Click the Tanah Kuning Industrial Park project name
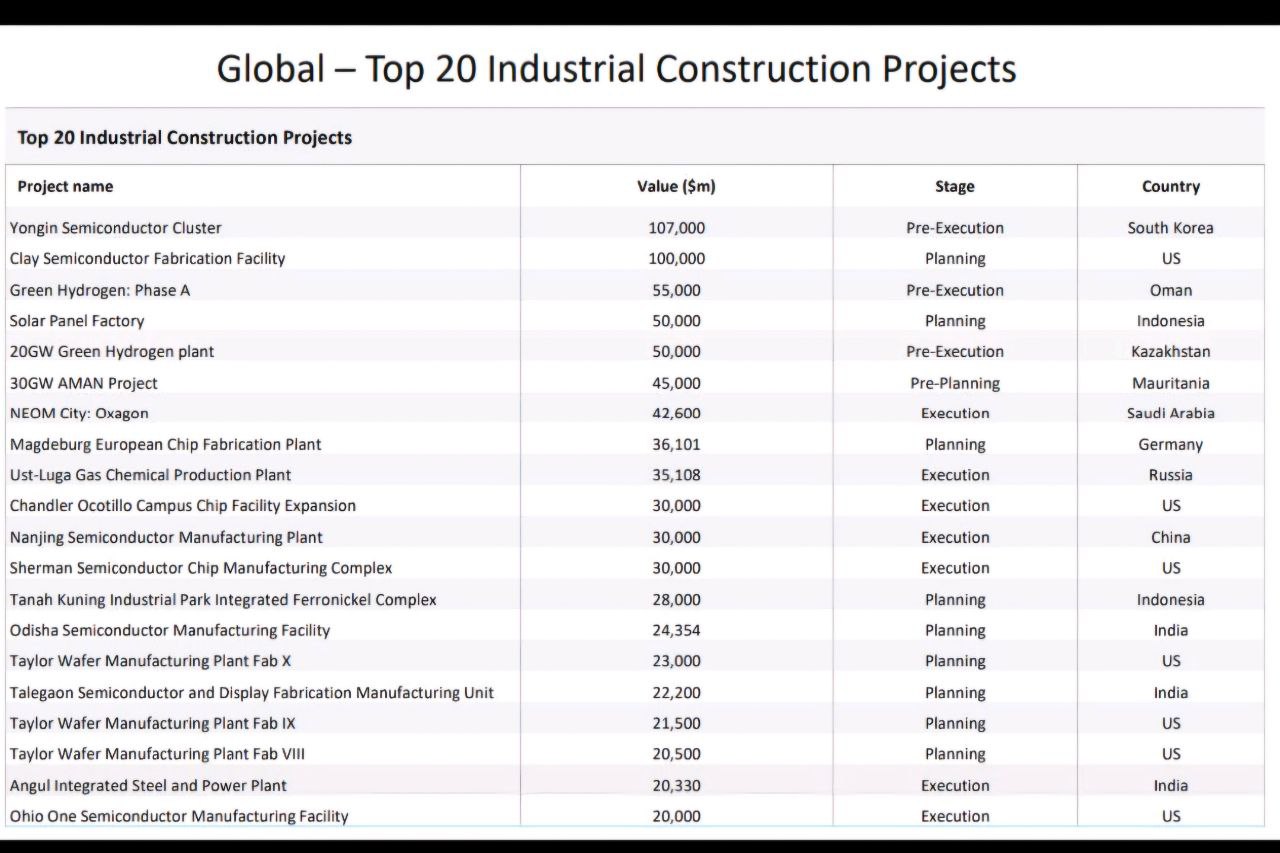This screenshot has width=1280, height=853. [223, 600]
